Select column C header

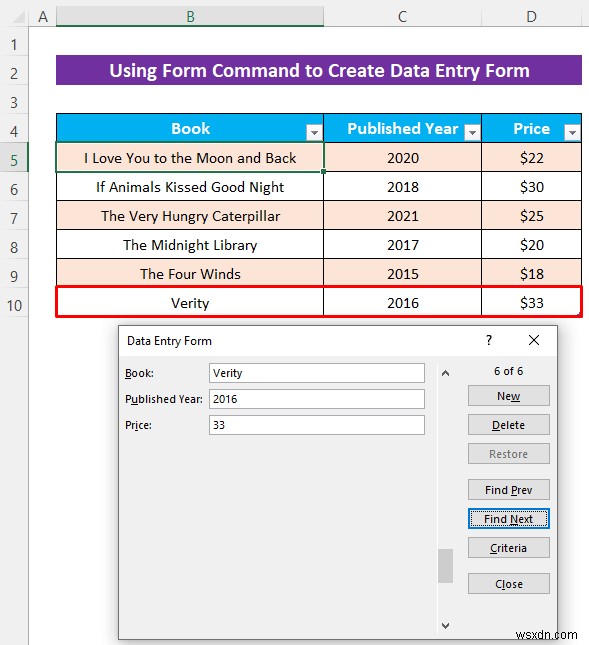(402, 16)
